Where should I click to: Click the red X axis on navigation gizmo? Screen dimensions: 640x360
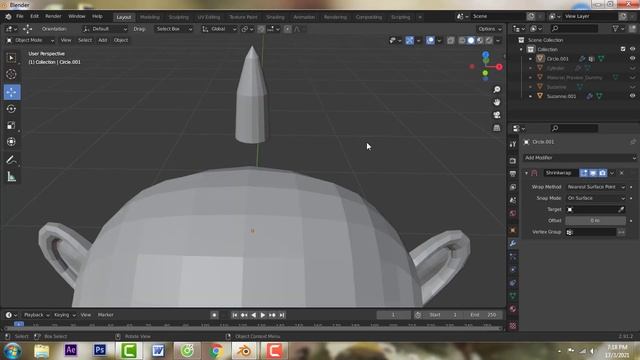point(499,67)
